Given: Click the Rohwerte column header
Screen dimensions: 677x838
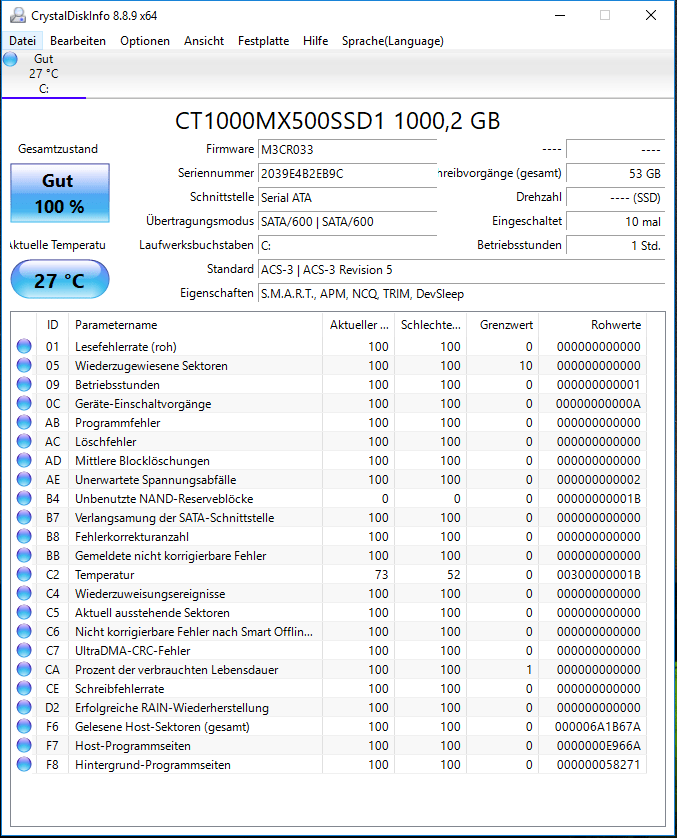Looking at the screenshot, I should point(592,325).
